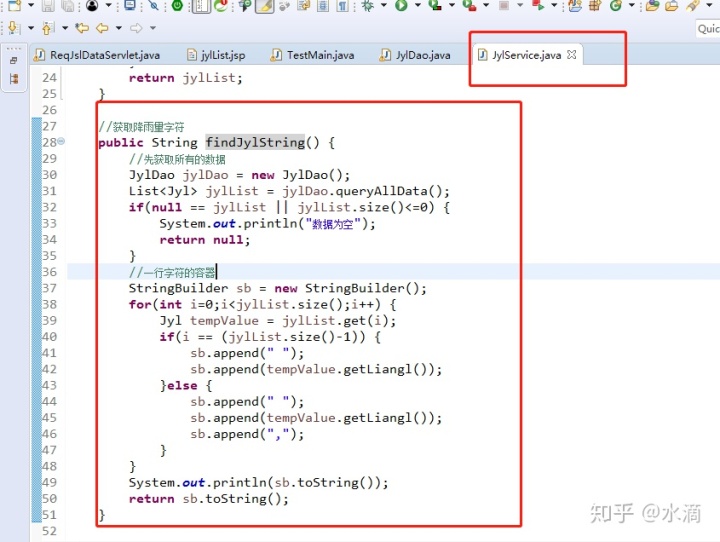Viewport: 720px width, 542px height.
Task: Close the JylService.java tab
Action: [572, 55]
